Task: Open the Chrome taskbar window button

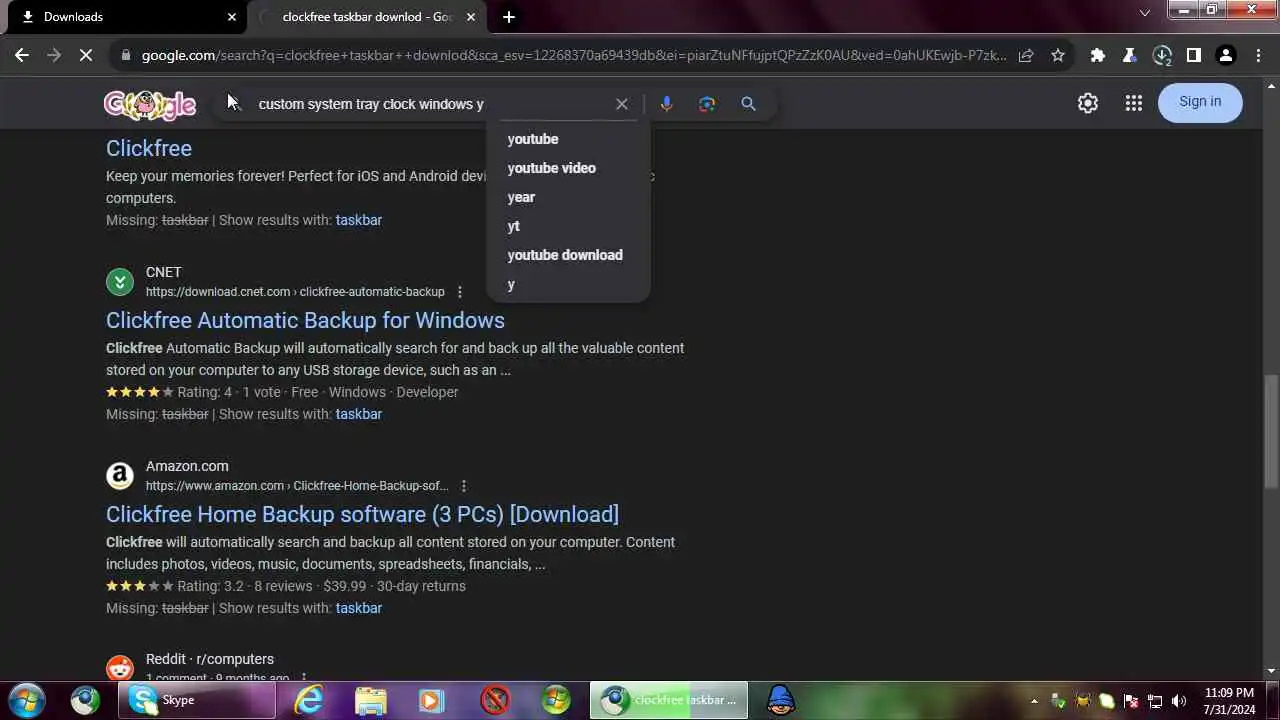Action: click(x=669, y=700)
